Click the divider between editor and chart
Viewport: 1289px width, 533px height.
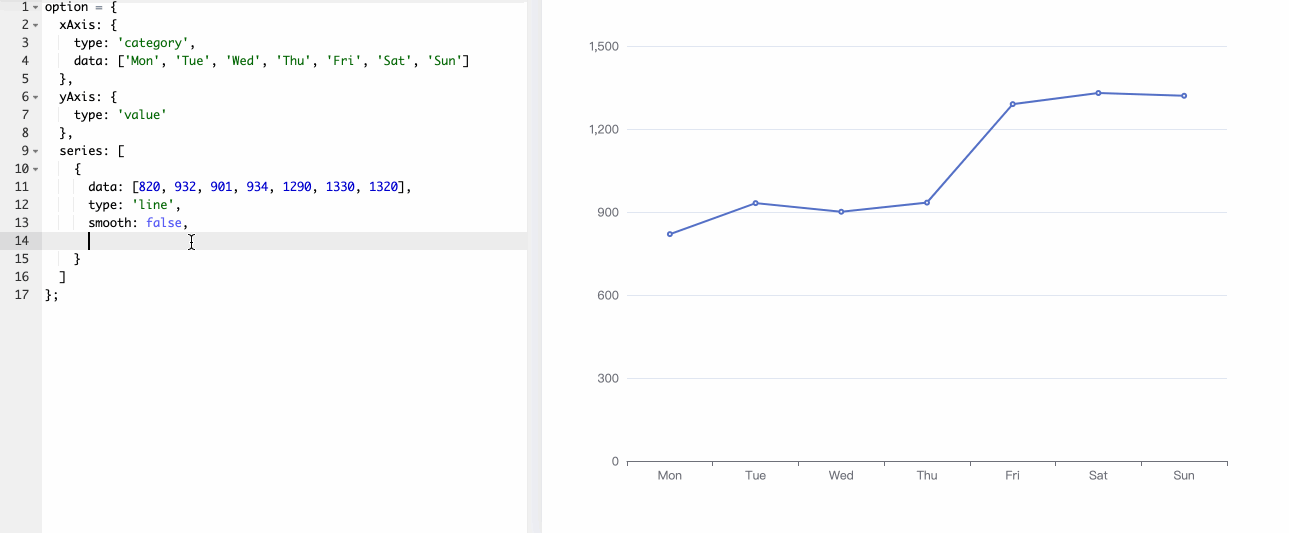tap(534, 266)
